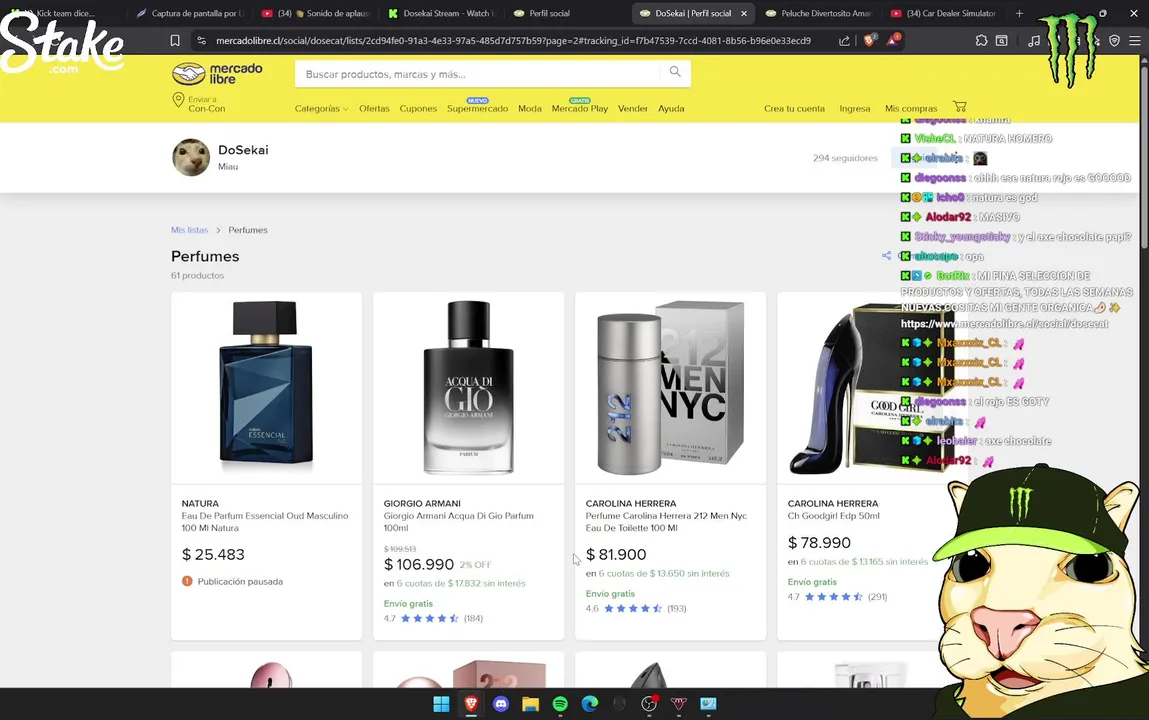Open a new browser tab with plus button
The image size is (1149, 720).
(x=1019, y=13)
